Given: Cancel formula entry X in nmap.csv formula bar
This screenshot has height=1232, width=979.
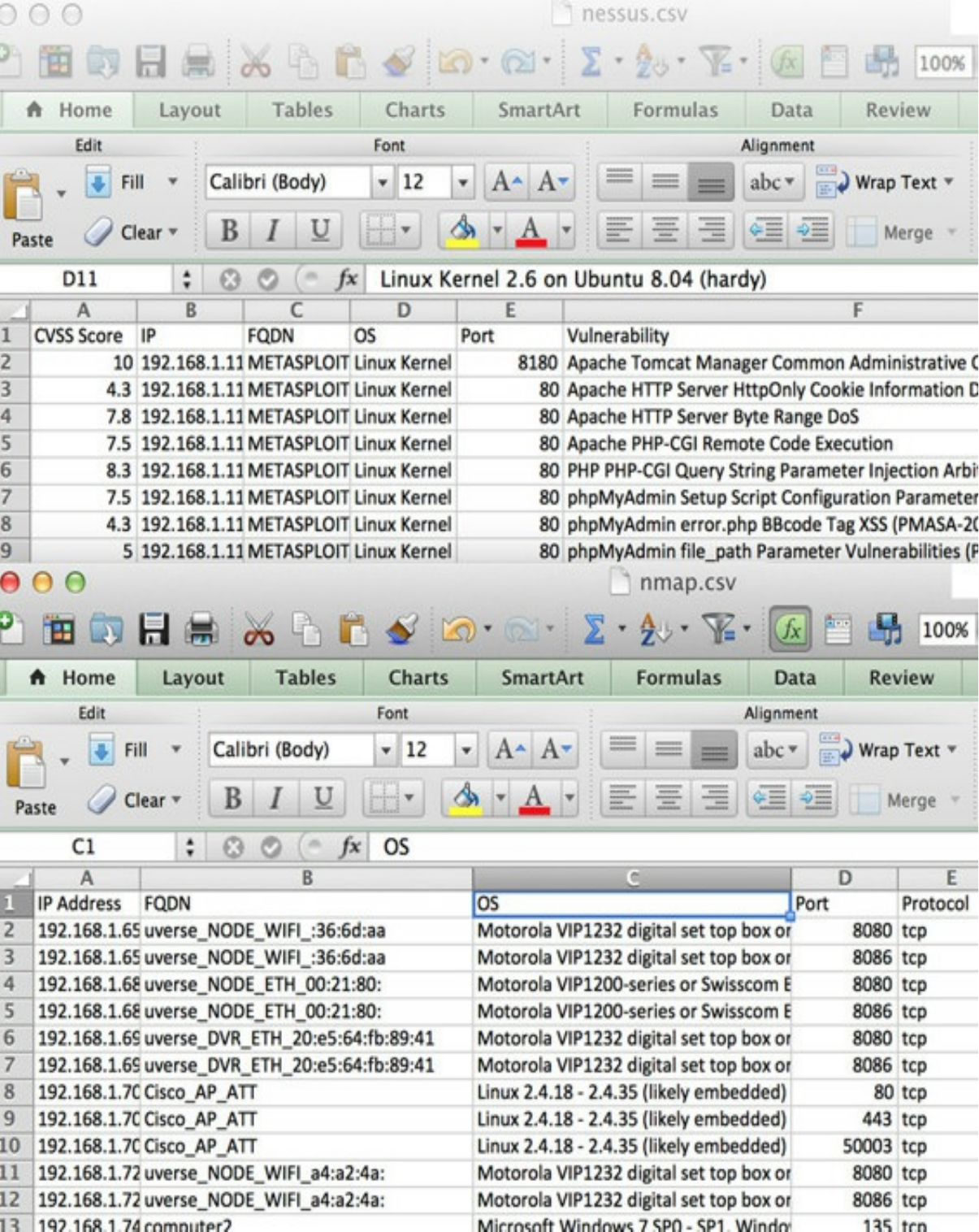Looking at the screenshot, I should (x=233, y=848).
